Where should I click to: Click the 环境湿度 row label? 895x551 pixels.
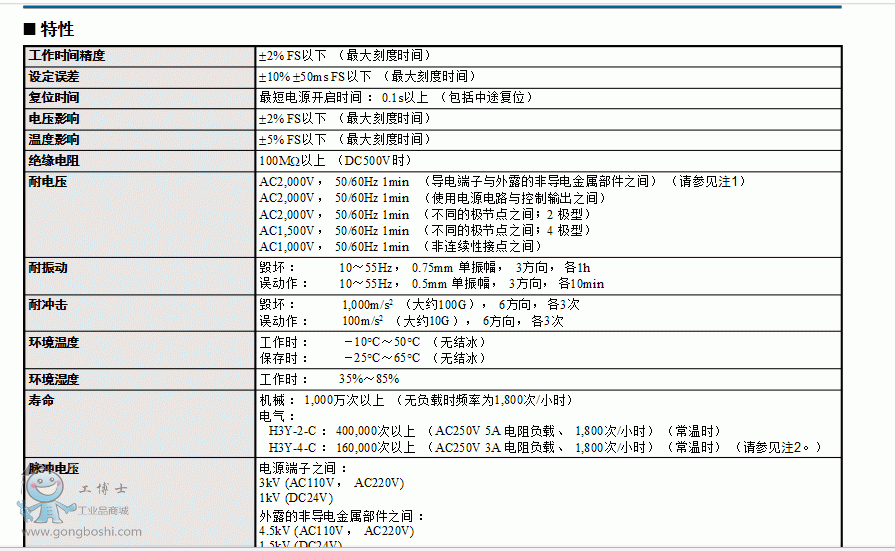click(x=54, y=380)
